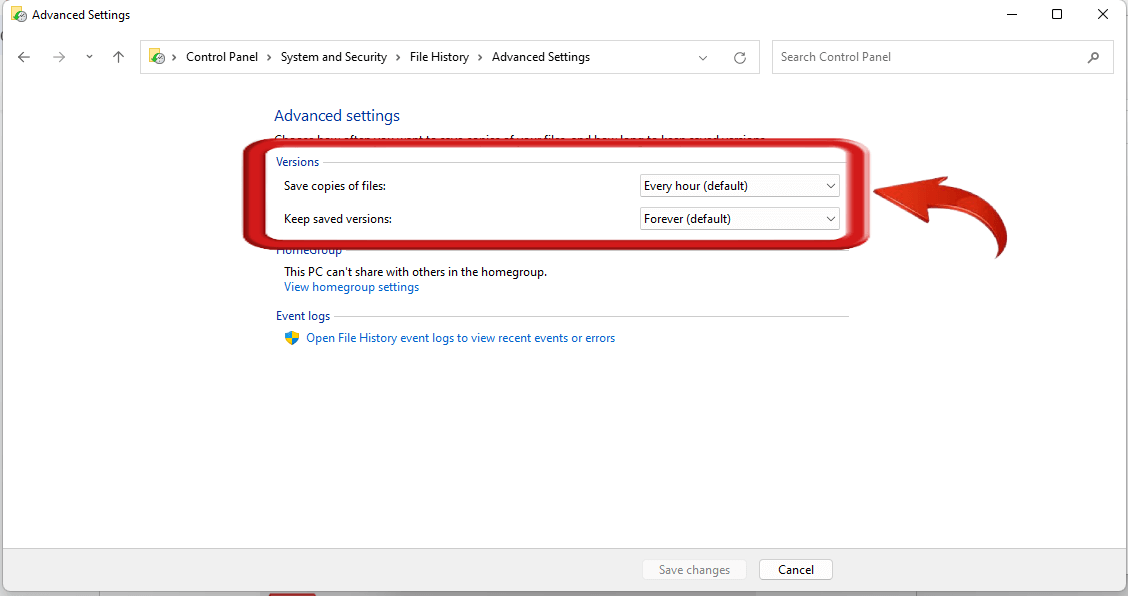This screenshot has width=1128, height=596.
Task: Click the UAC shield icon beside the event logs link
Action: pyautogui.click(x=291, y=338)
